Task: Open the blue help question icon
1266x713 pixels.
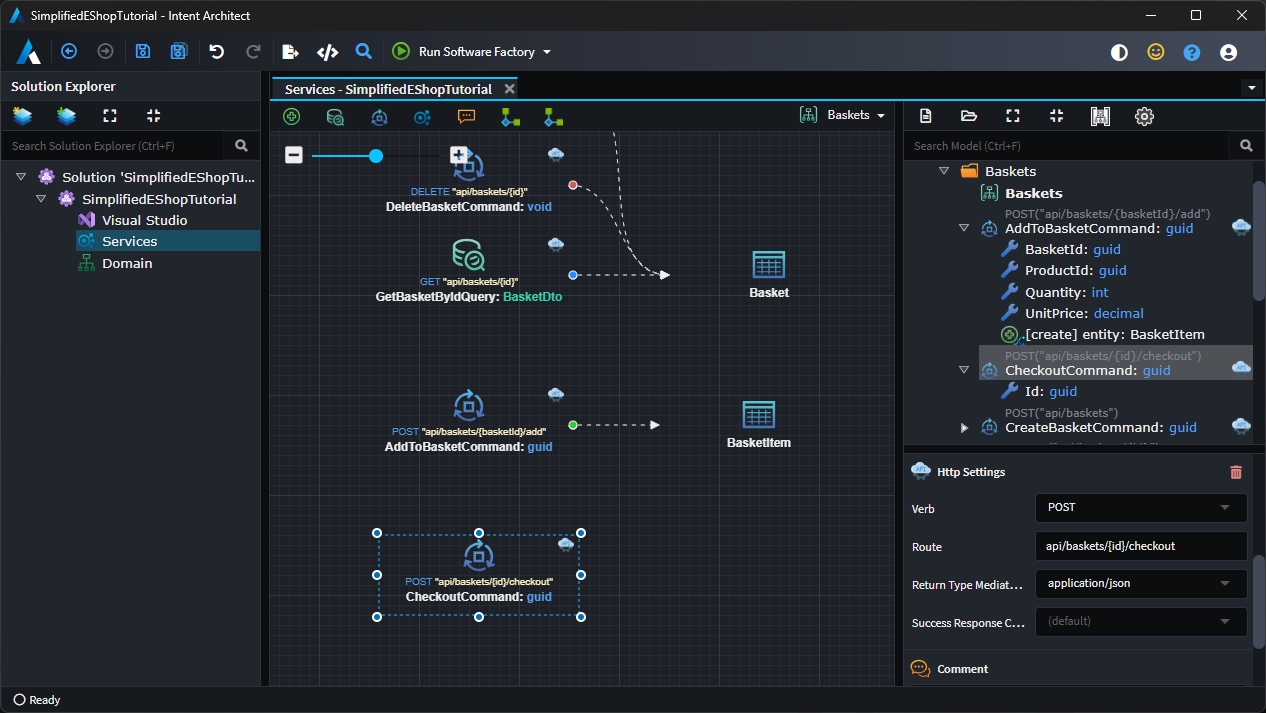Action: 1192,53
